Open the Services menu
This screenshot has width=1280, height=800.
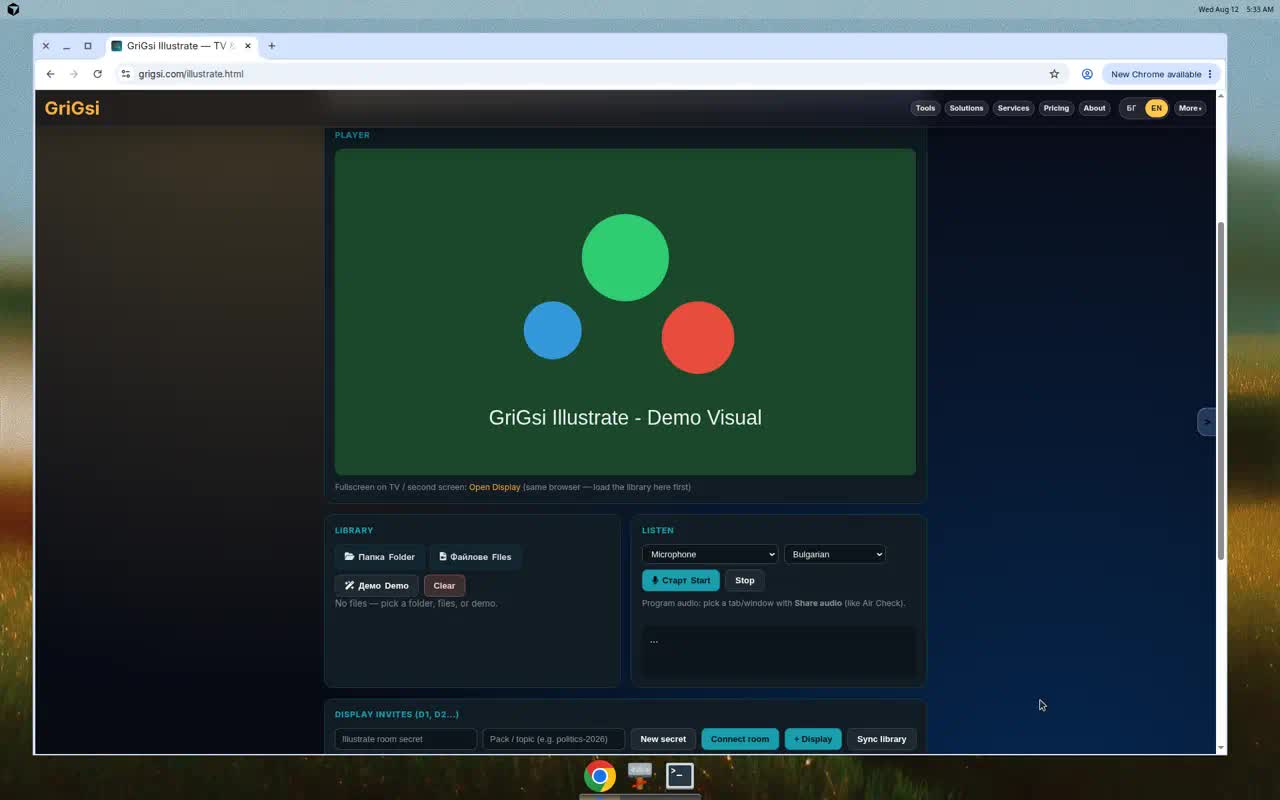coord(1013,108)
